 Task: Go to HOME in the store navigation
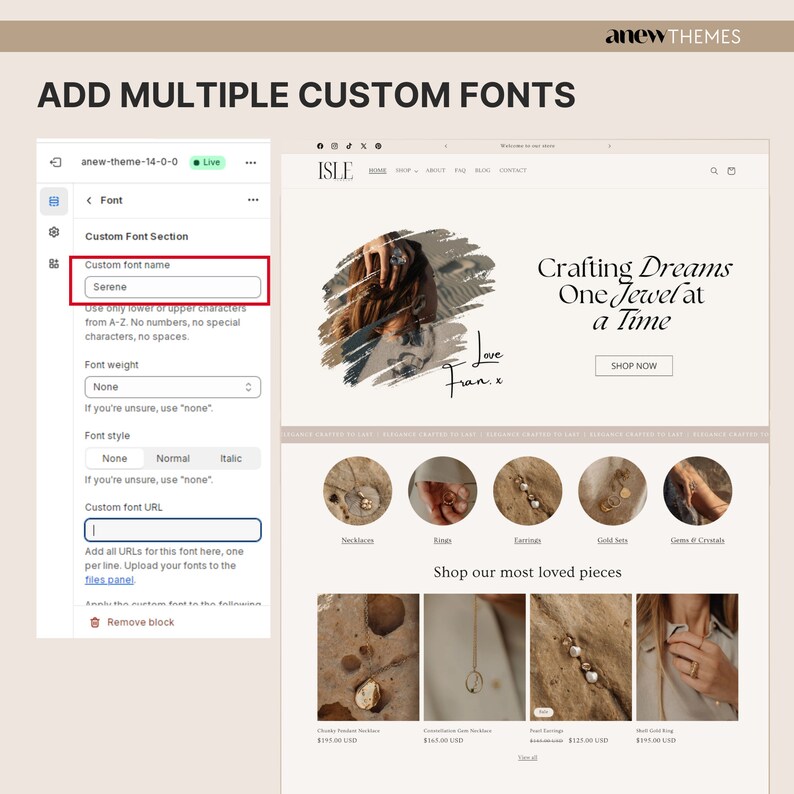[377, 171]
